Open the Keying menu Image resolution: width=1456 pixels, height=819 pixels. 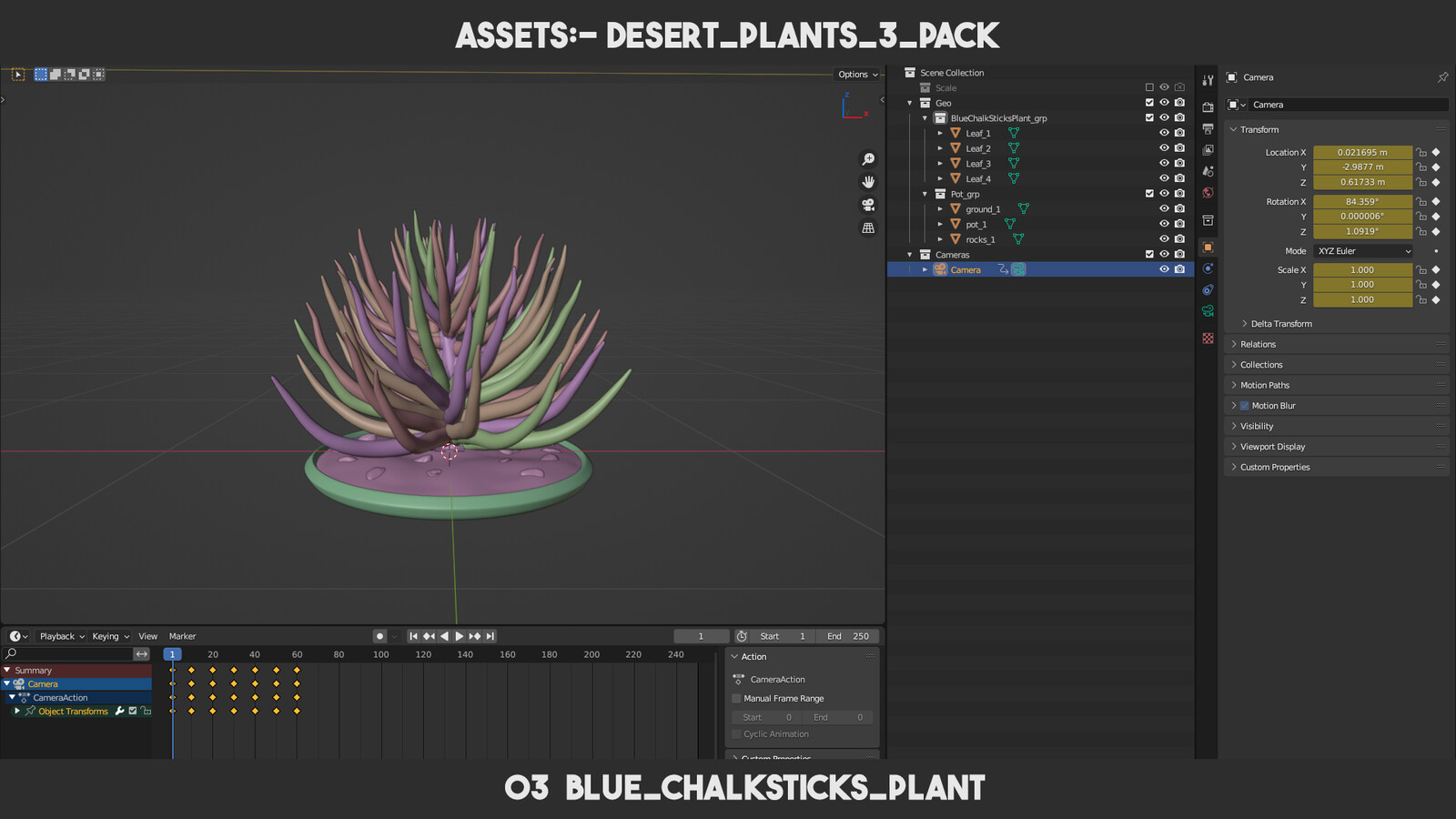tap(110, 636)
